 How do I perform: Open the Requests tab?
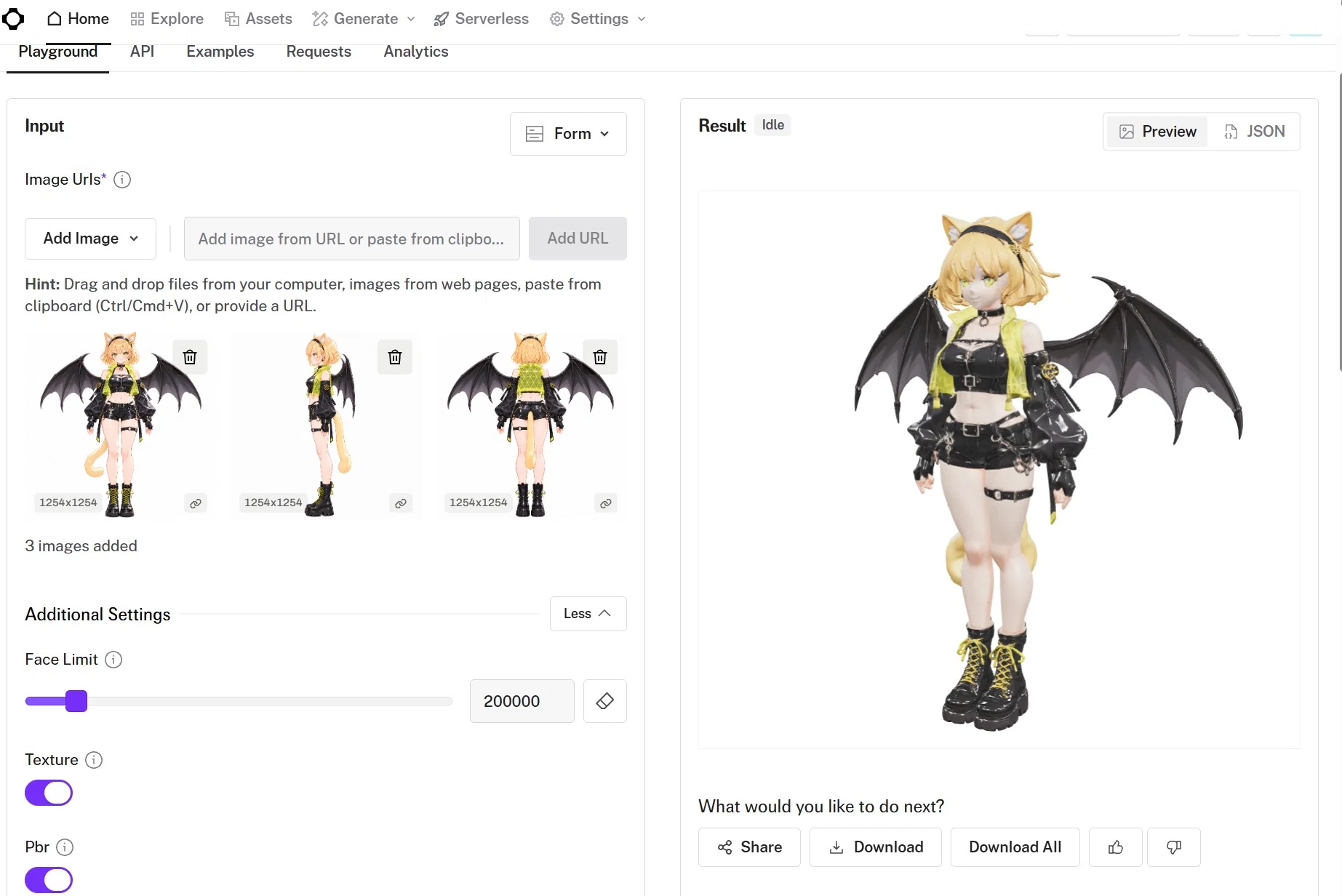click(x=319, y=52)
